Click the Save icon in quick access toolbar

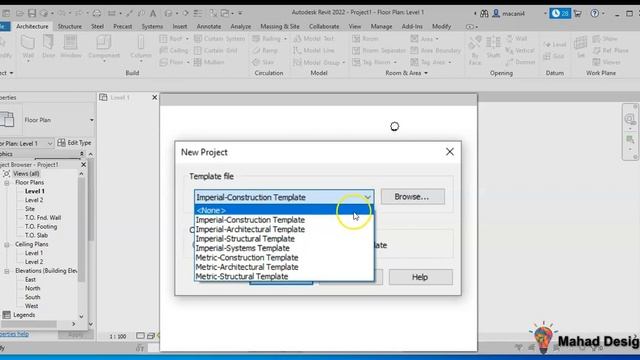(32, 13)
